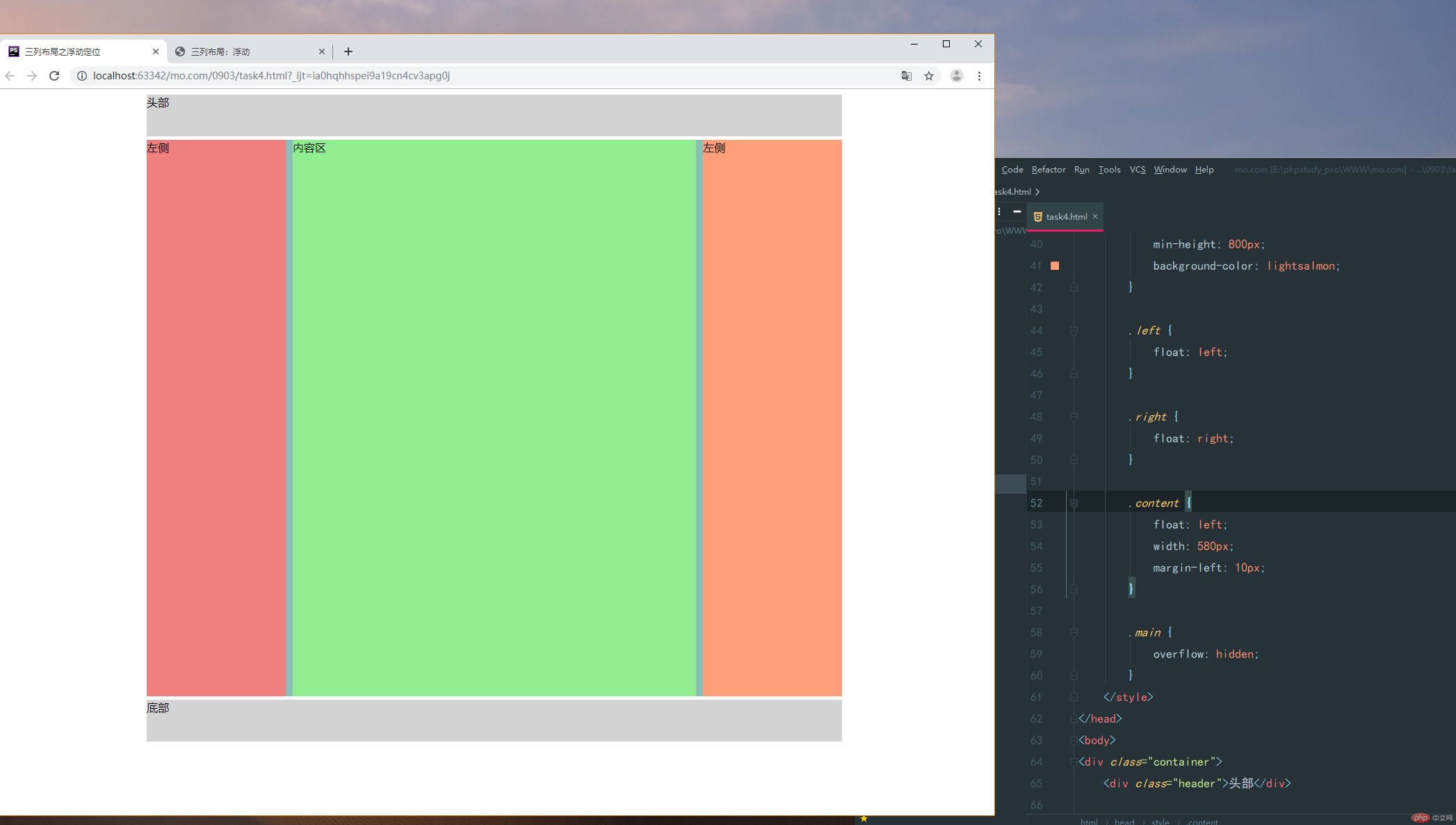Open the Run menu

coord(1082,170)
